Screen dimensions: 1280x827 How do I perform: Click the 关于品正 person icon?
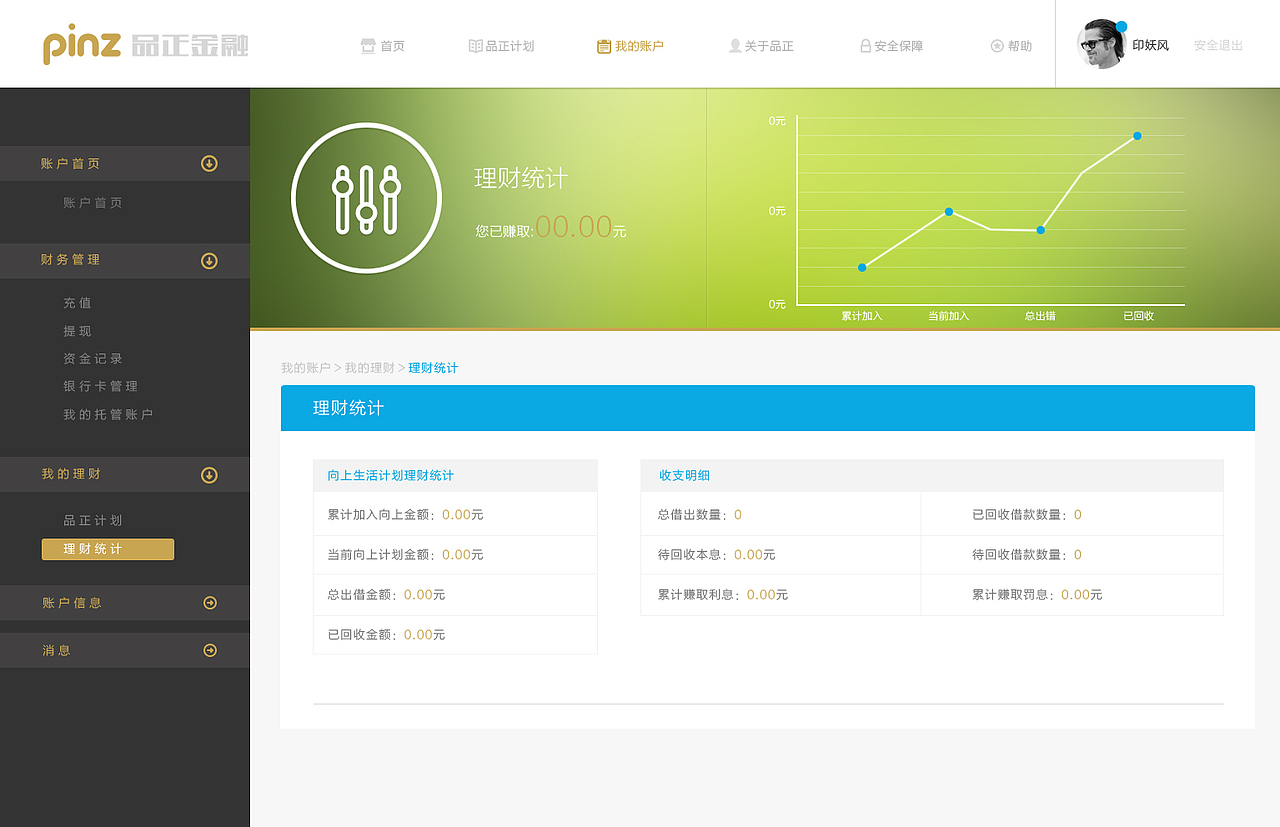(x=736, y=45)
